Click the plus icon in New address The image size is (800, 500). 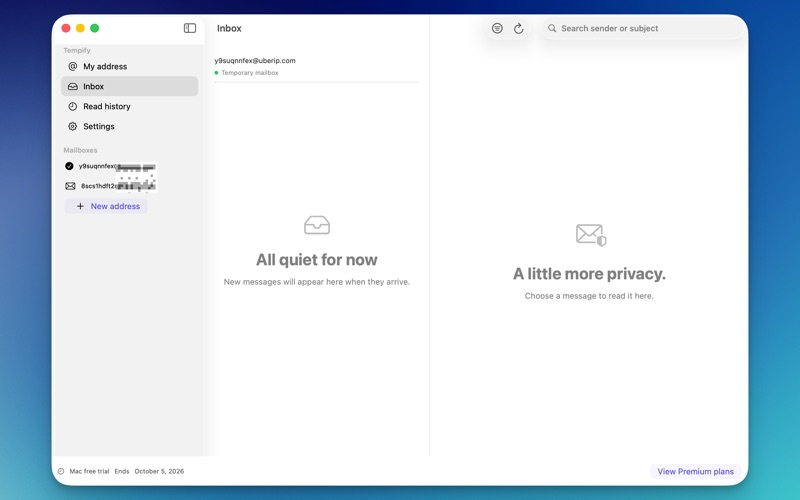click(80, 206)
